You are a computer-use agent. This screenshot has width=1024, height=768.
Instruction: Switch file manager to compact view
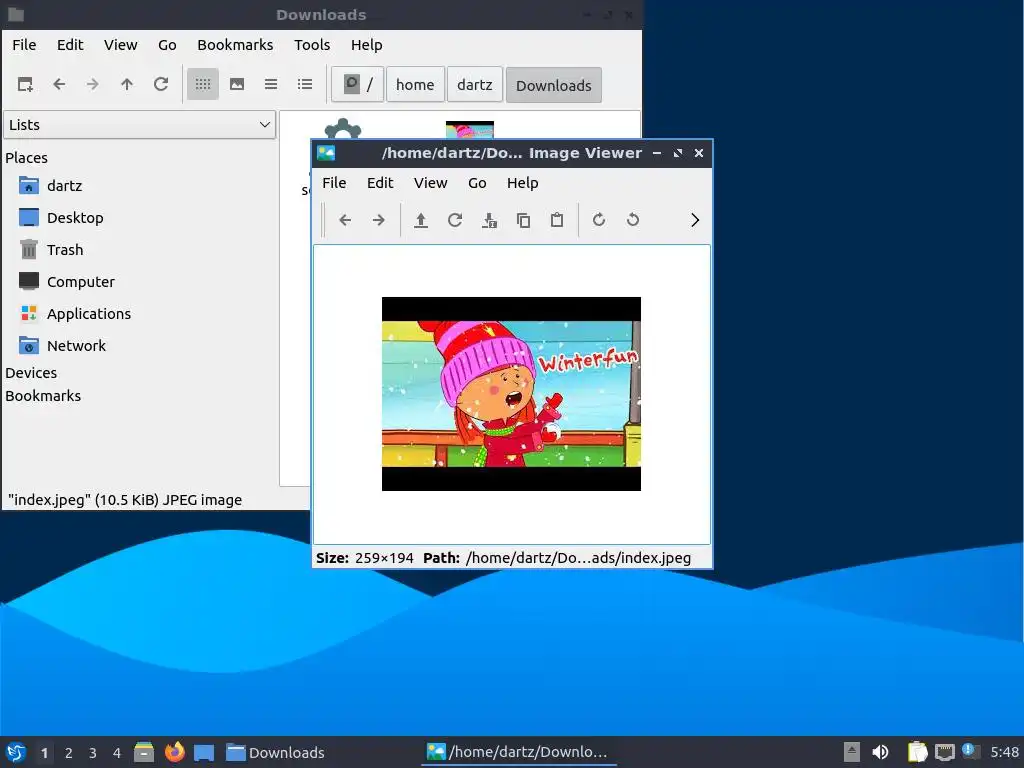pyautogui.click(x=271, y=84)
